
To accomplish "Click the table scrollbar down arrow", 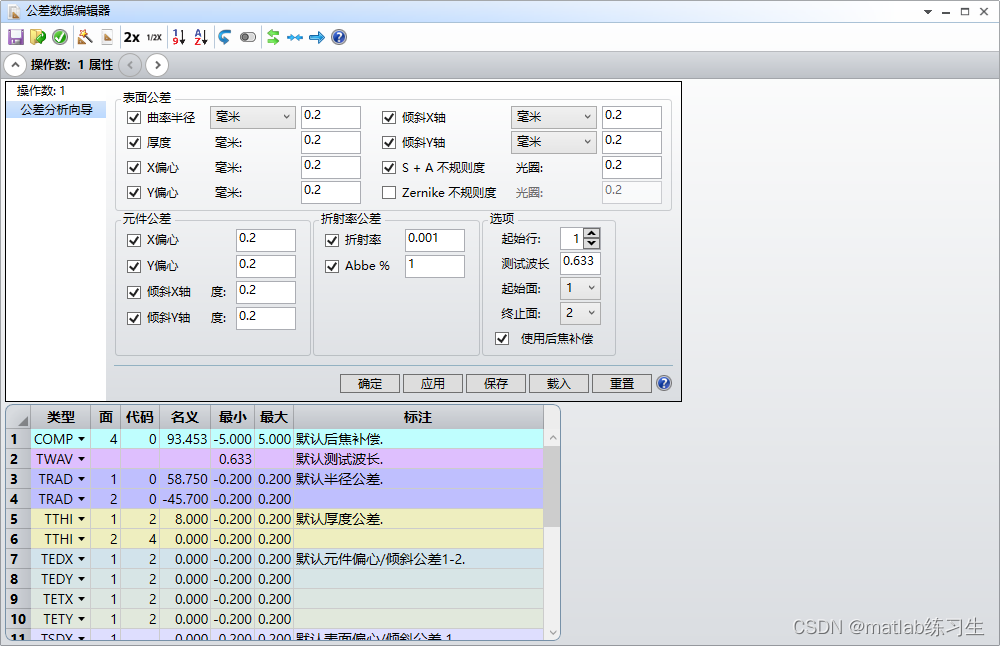I will pos(553,633).
